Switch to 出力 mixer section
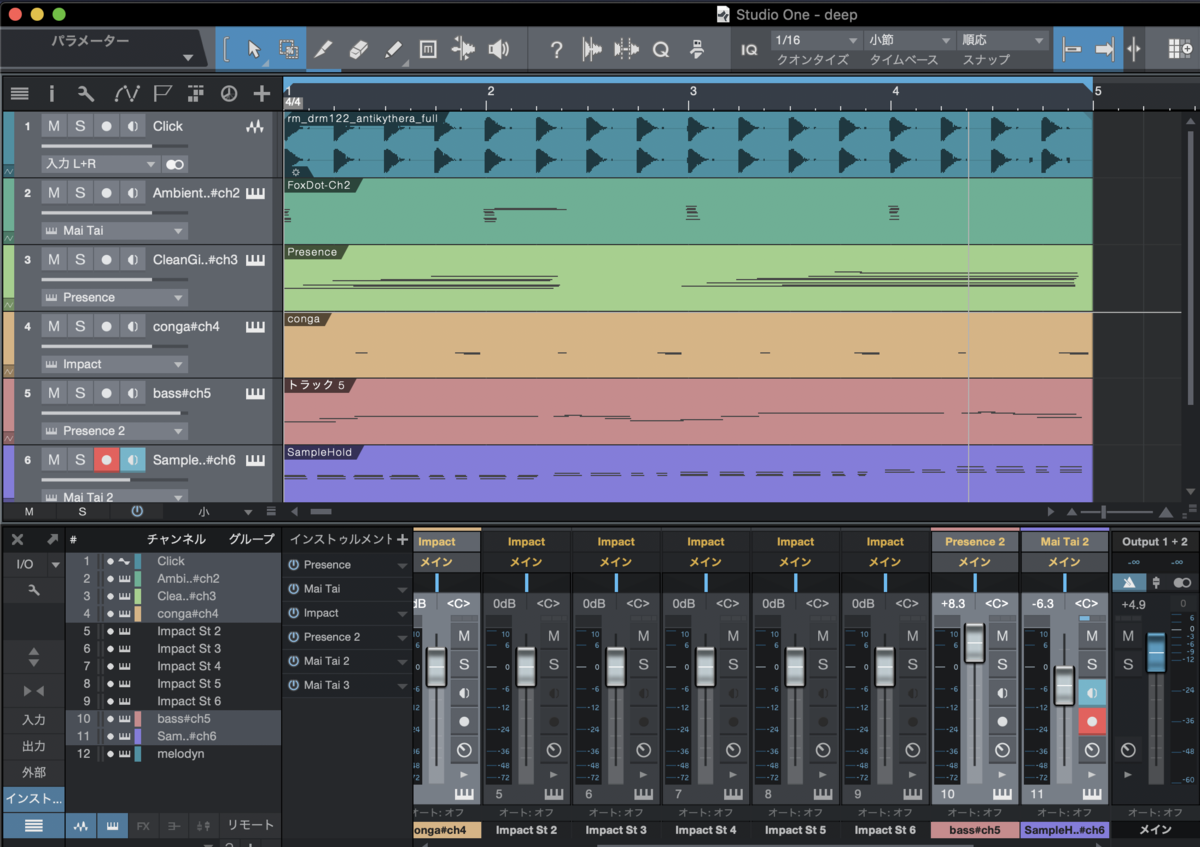The width and height of the screenshot is (1200, 847). 33,746
